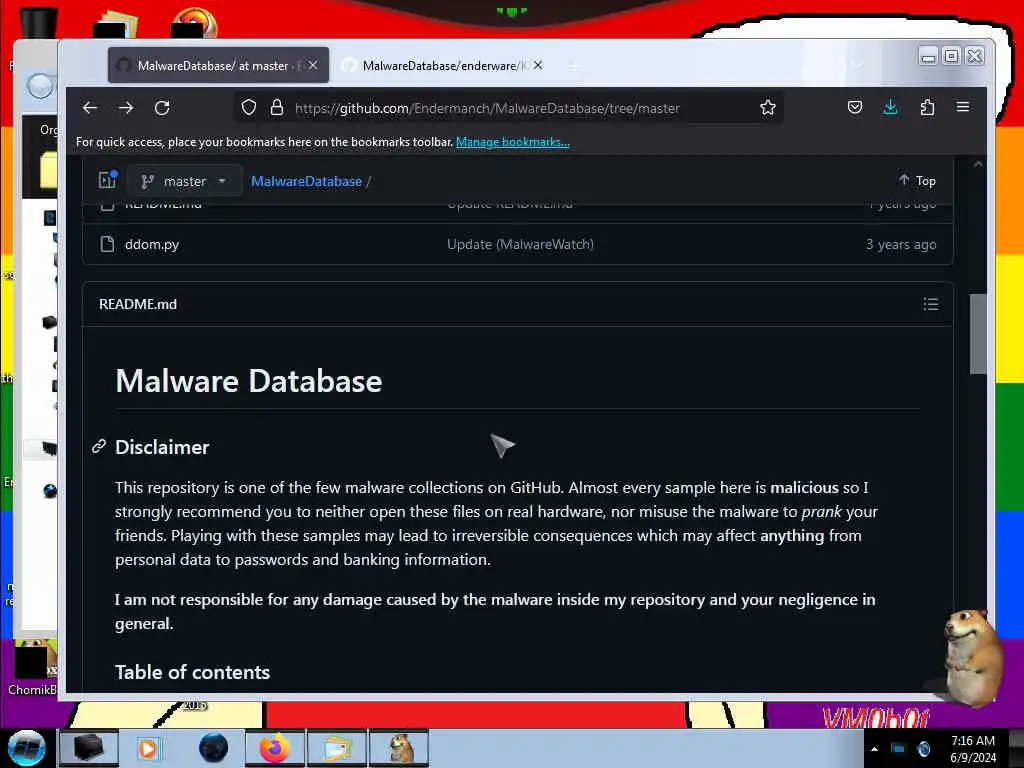Open the Update (MalwareWatch) commit message

[x=520, y=244]
